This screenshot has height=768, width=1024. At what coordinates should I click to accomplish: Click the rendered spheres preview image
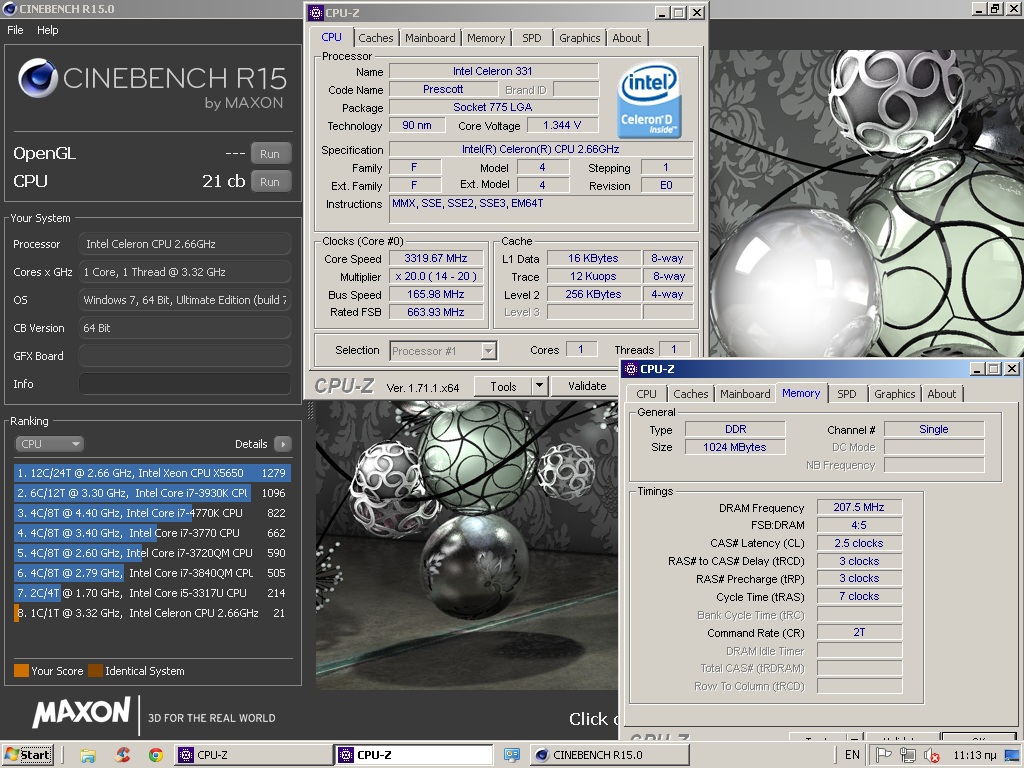click(466, 545)
